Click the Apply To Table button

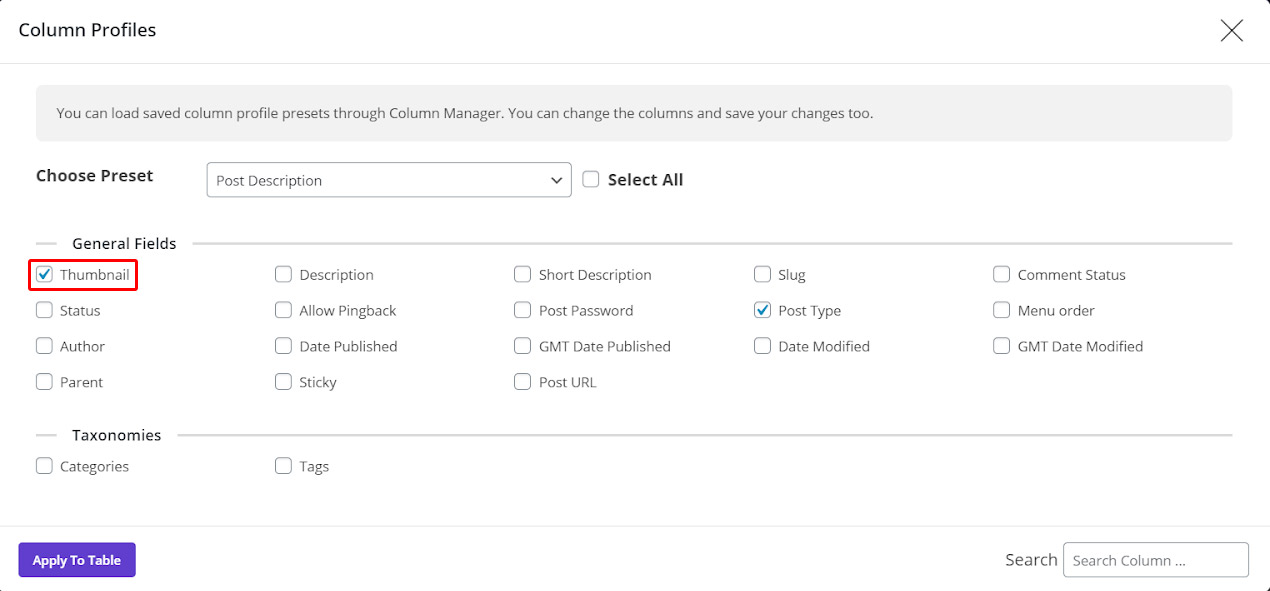click(x=77, y=560)
